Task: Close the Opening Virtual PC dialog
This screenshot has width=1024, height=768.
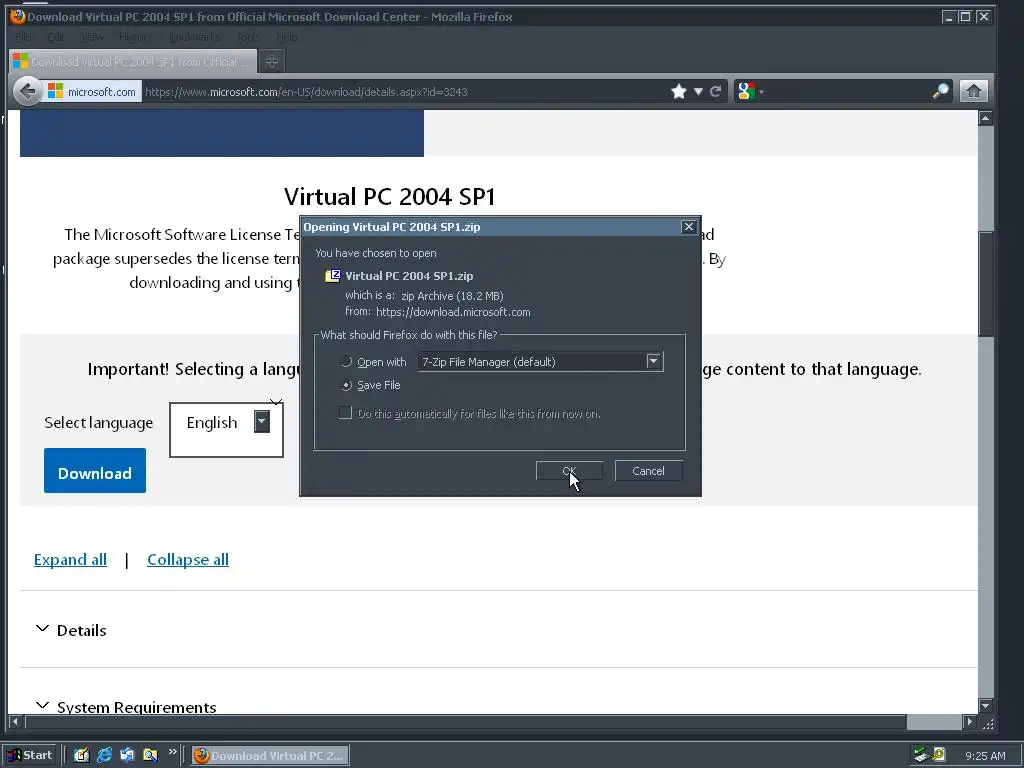Action: [688, 227]
